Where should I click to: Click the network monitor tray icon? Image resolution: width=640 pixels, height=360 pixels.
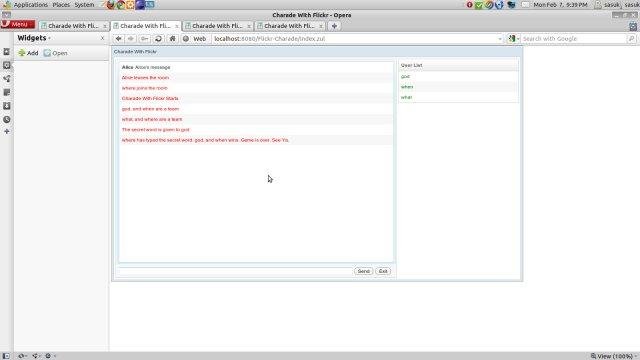(511, 5)
